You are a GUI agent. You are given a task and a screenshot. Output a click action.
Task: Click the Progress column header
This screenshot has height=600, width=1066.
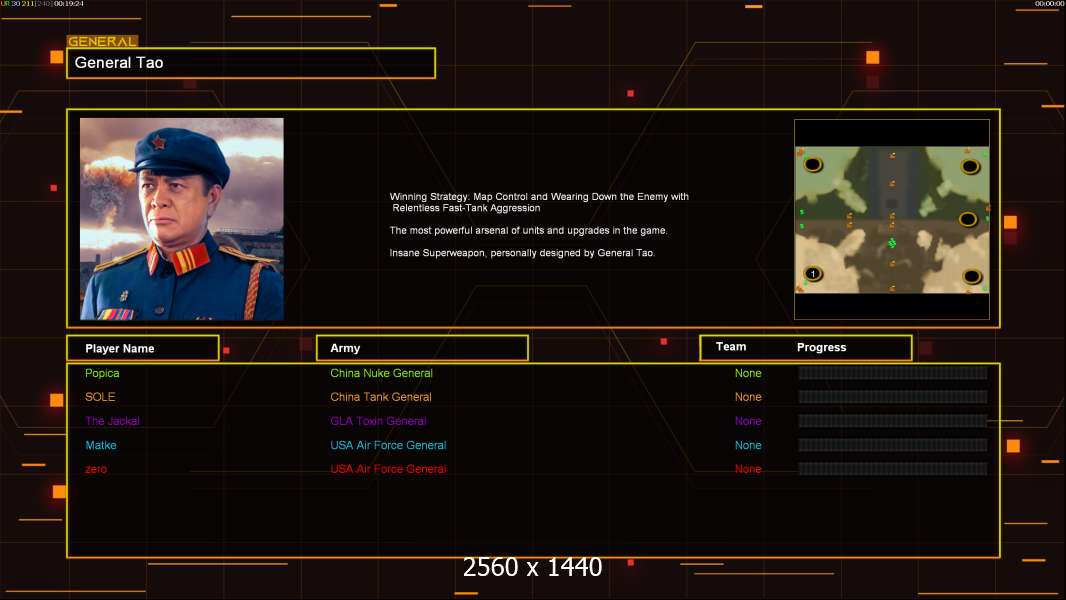coord(821,347)
